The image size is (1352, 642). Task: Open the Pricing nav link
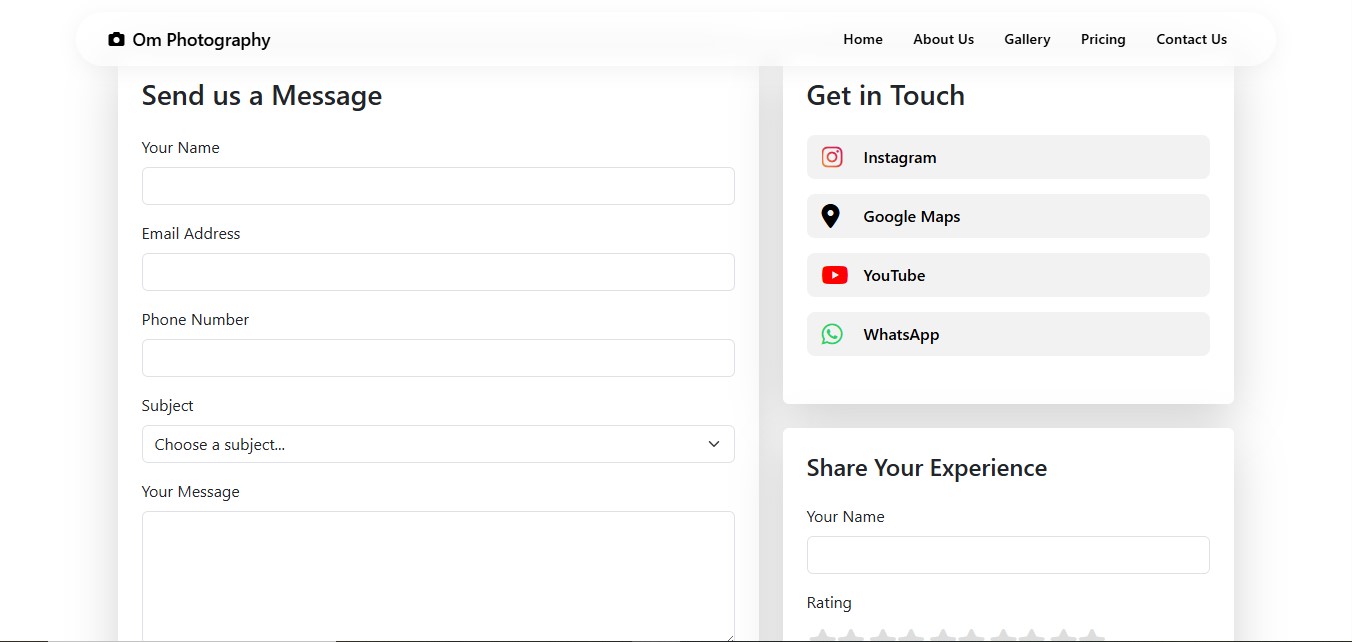tap(1103, 40)
